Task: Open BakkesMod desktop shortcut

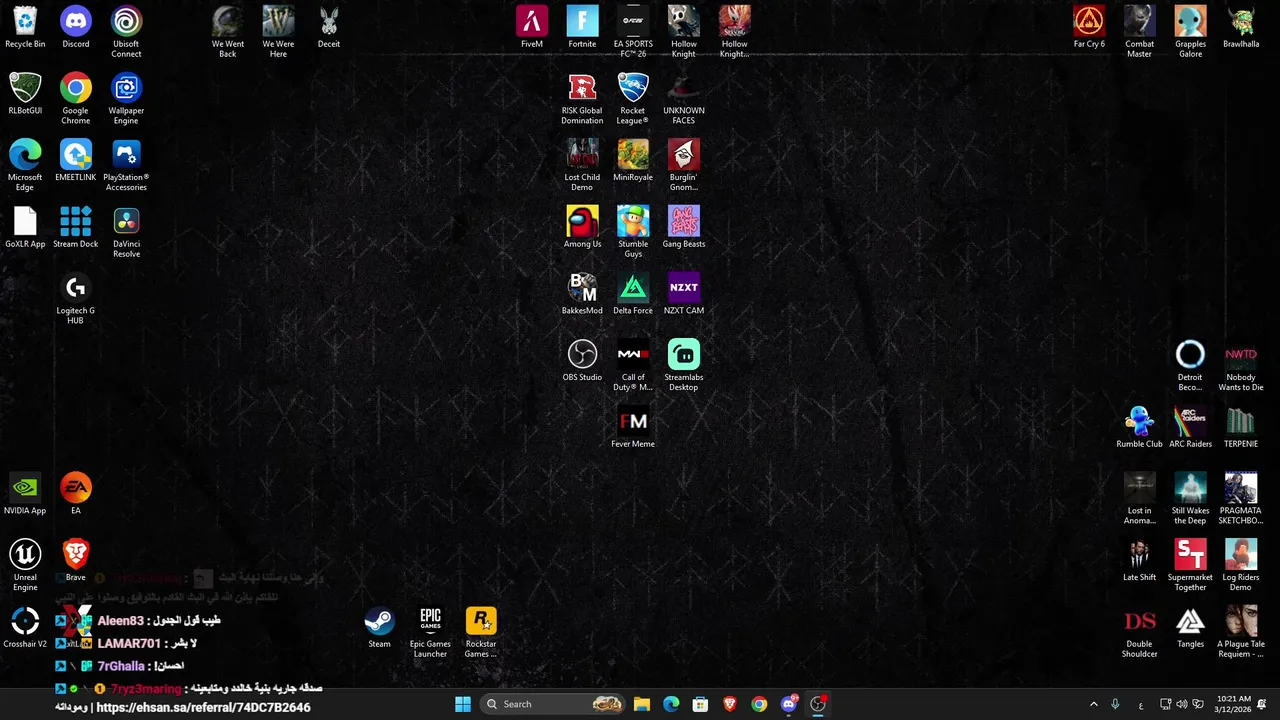Action: coord(582,295)
